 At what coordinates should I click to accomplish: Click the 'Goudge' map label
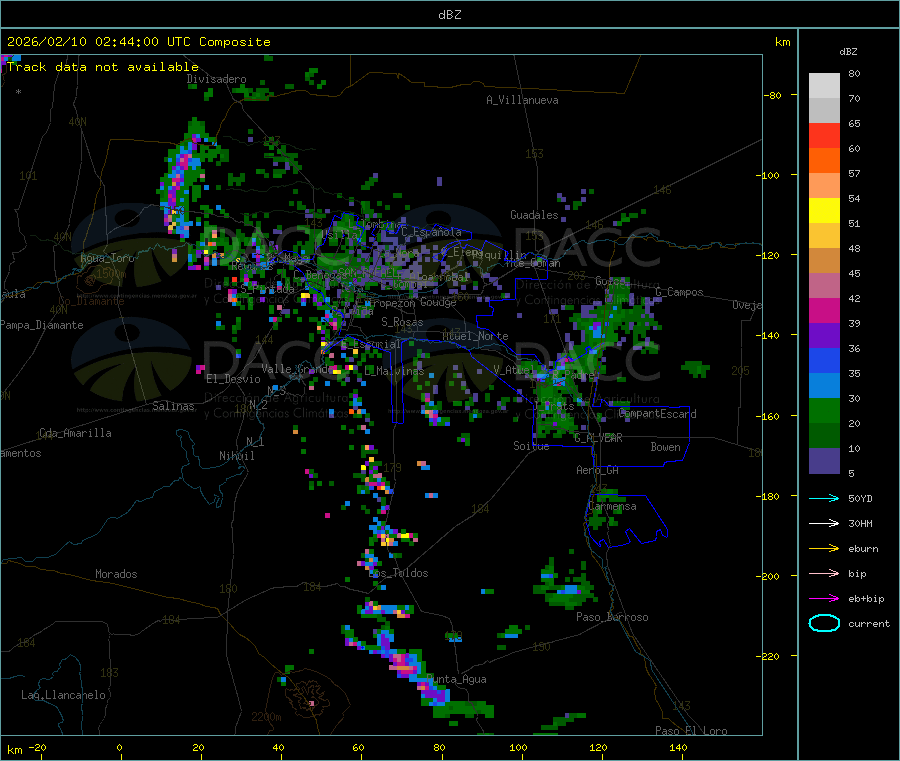[438, 302]
